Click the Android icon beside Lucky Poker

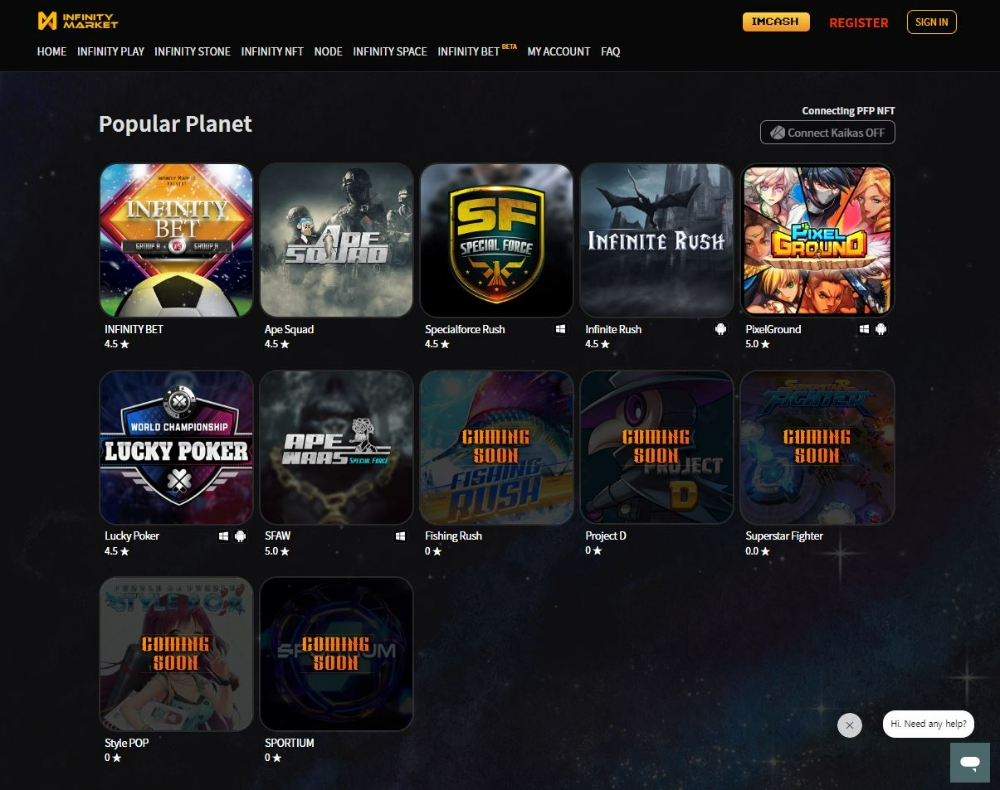pos(240,536)
